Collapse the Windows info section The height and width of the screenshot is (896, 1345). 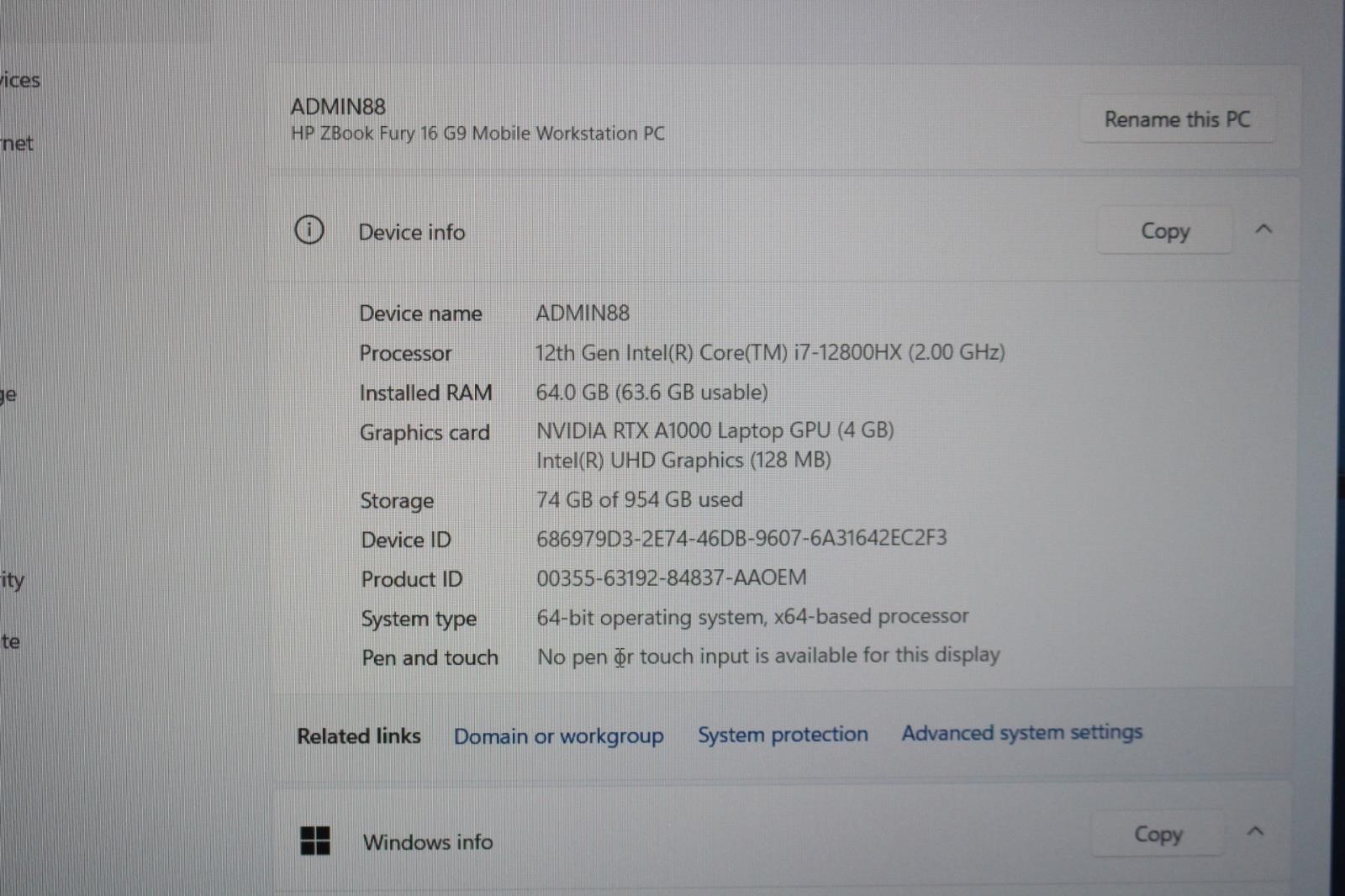pos(1255,831)
